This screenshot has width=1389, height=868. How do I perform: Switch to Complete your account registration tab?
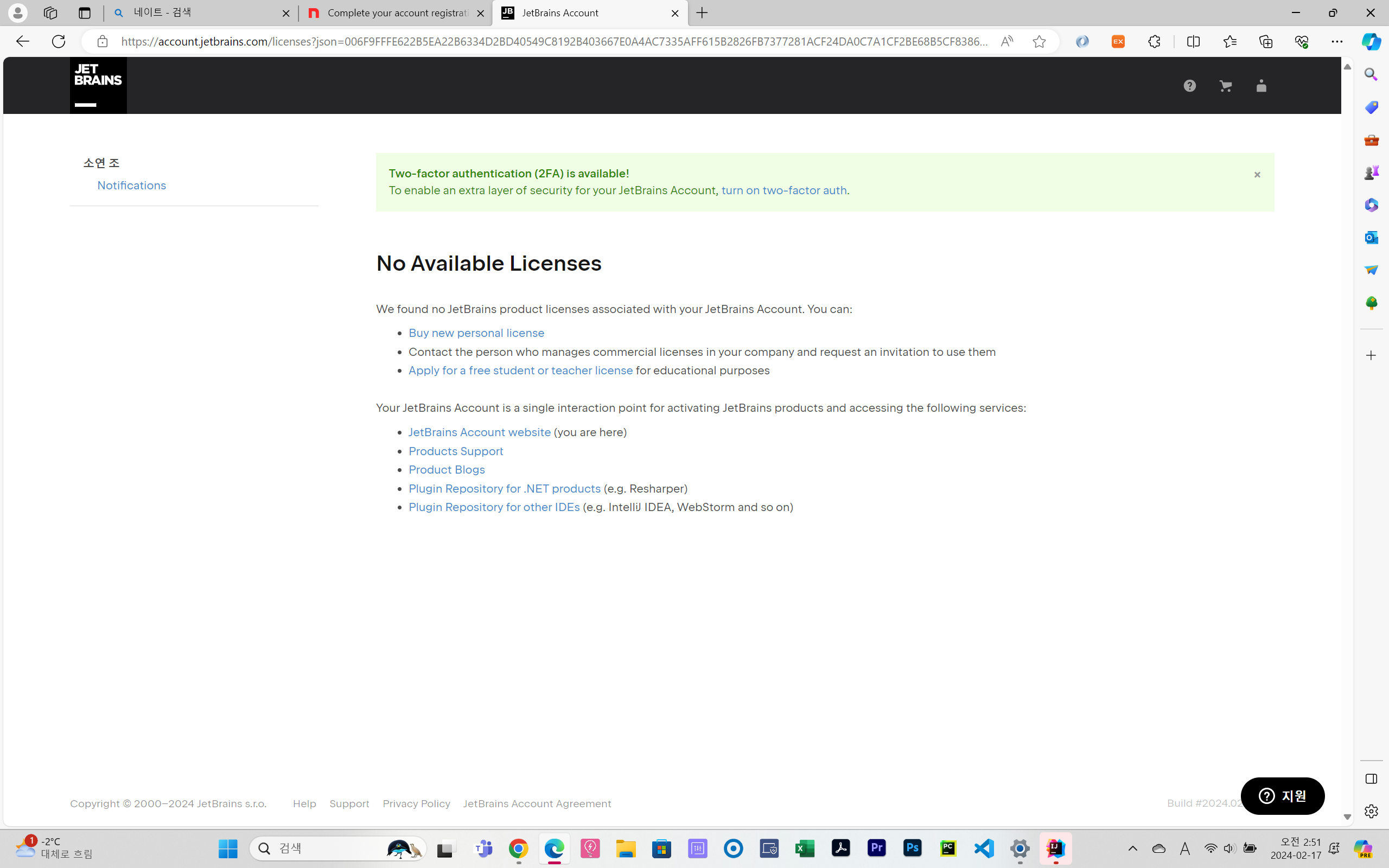point(395,12)
